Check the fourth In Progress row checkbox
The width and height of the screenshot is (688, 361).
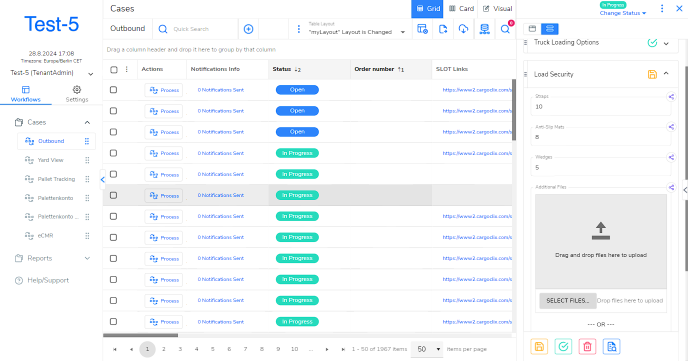(x=114, y=216)
